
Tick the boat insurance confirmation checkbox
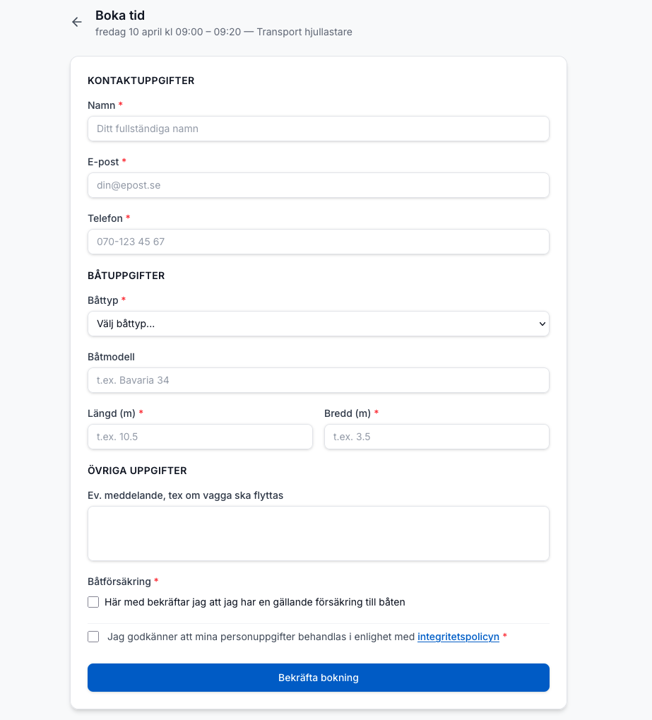(x=93, y=602)
